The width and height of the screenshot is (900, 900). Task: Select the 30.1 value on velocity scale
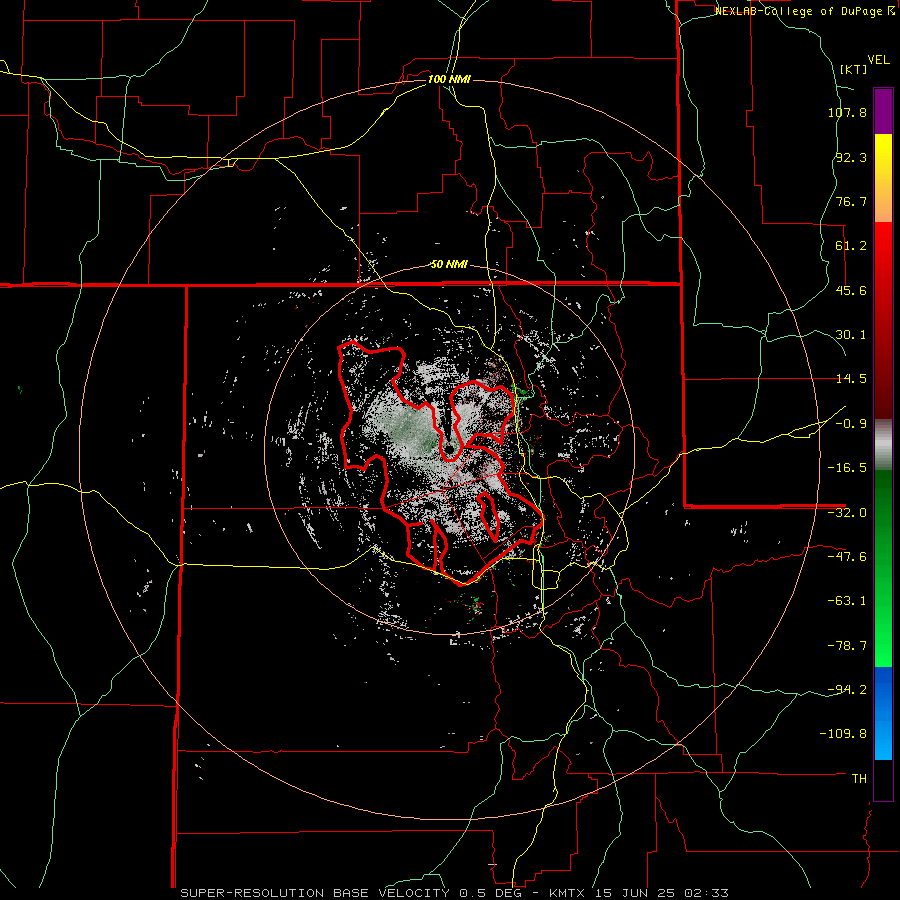pyautogui.click(x=851, y=335)
